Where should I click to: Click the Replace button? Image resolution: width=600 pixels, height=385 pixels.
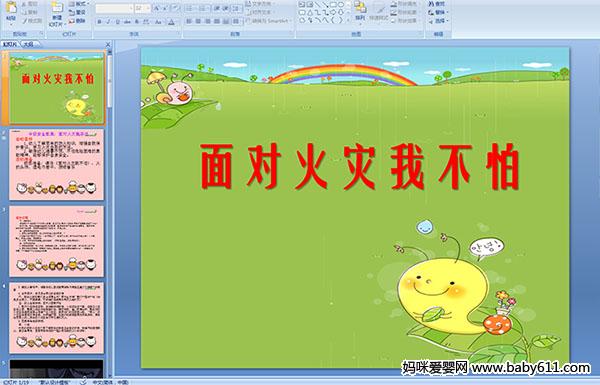[437, 12]
